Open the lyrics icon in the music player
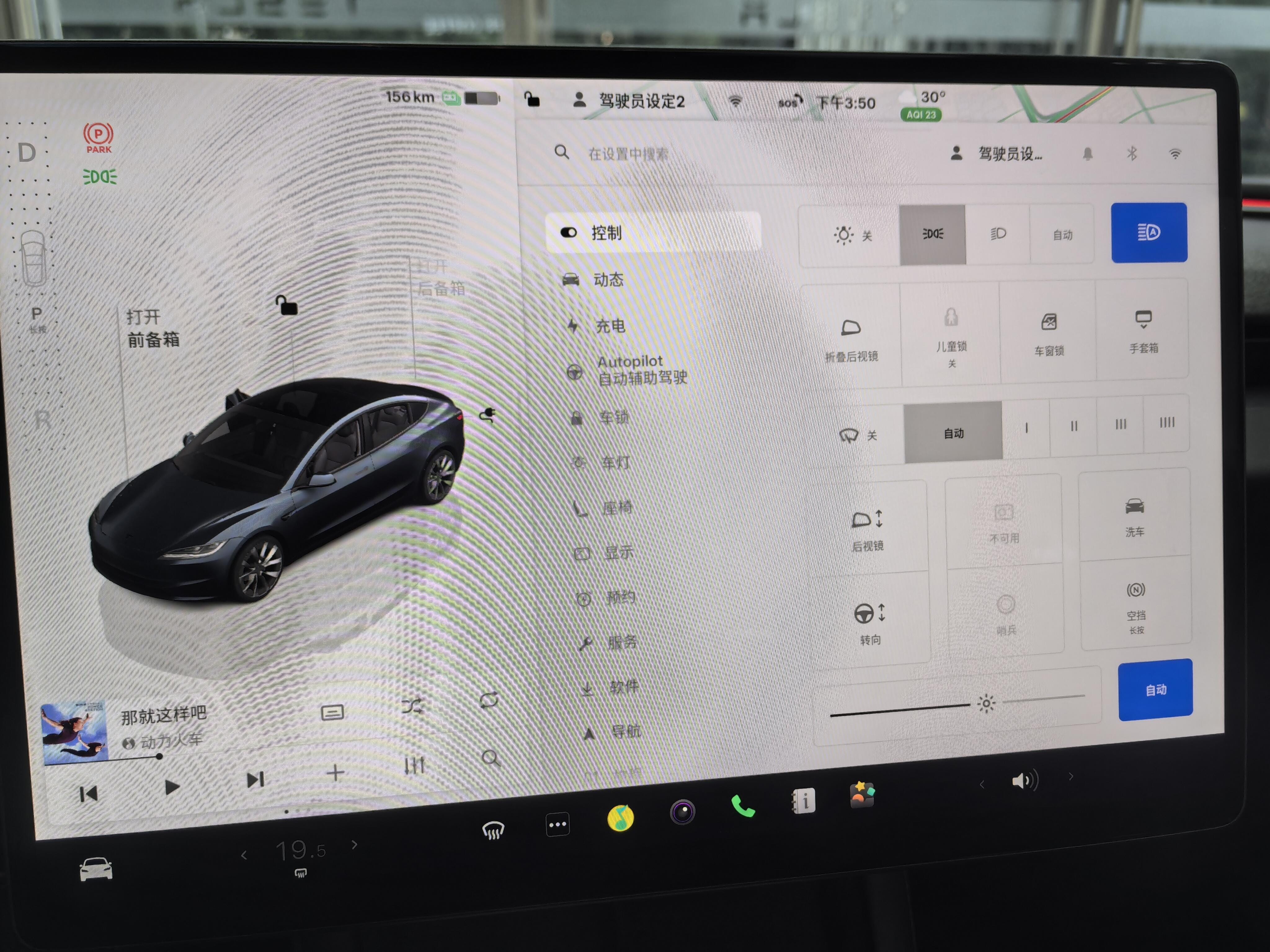1270x952 pixels. 332,713
